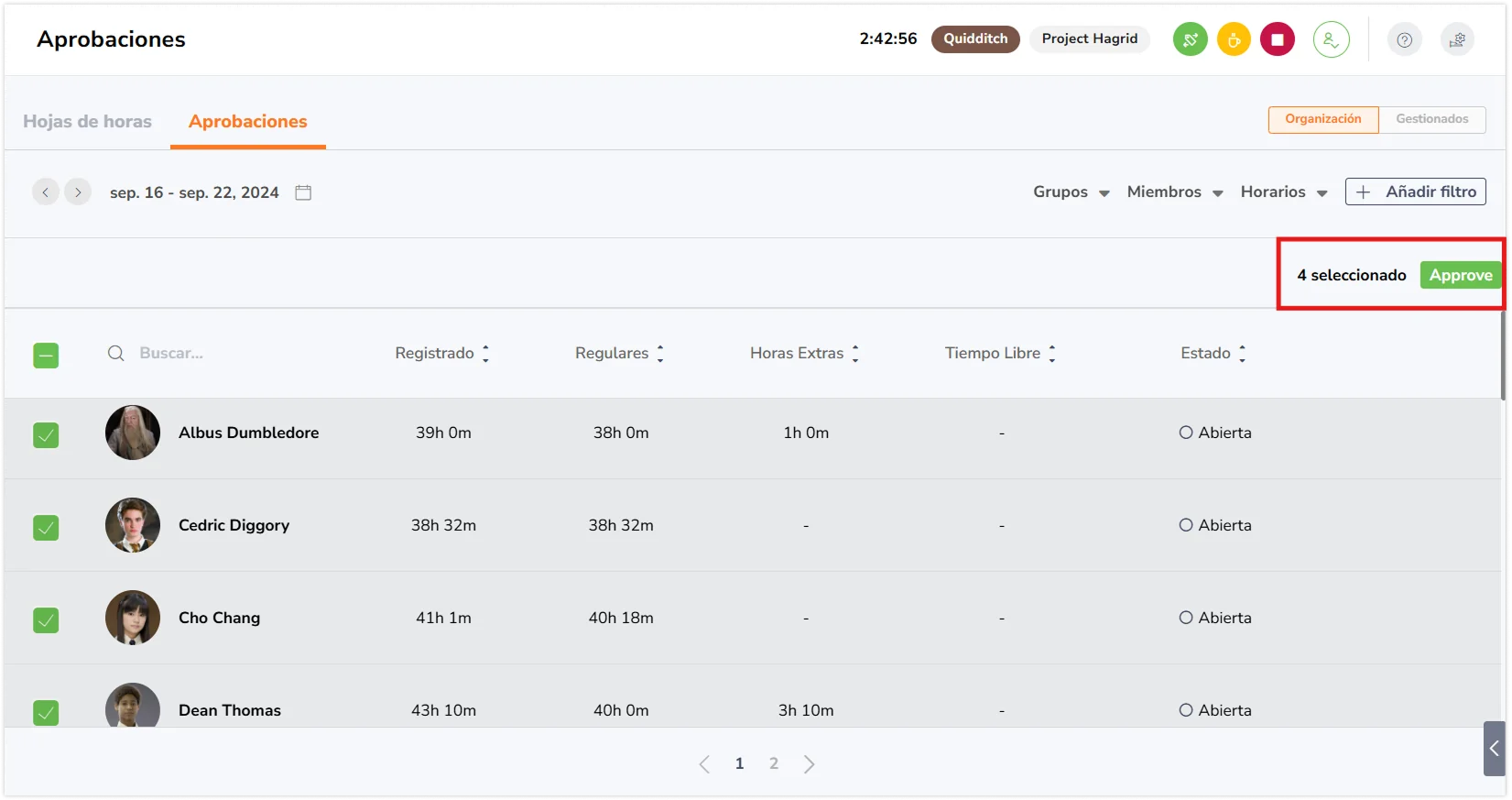
Task: Click the Aprobaciones page title
Action: [111, 39]
